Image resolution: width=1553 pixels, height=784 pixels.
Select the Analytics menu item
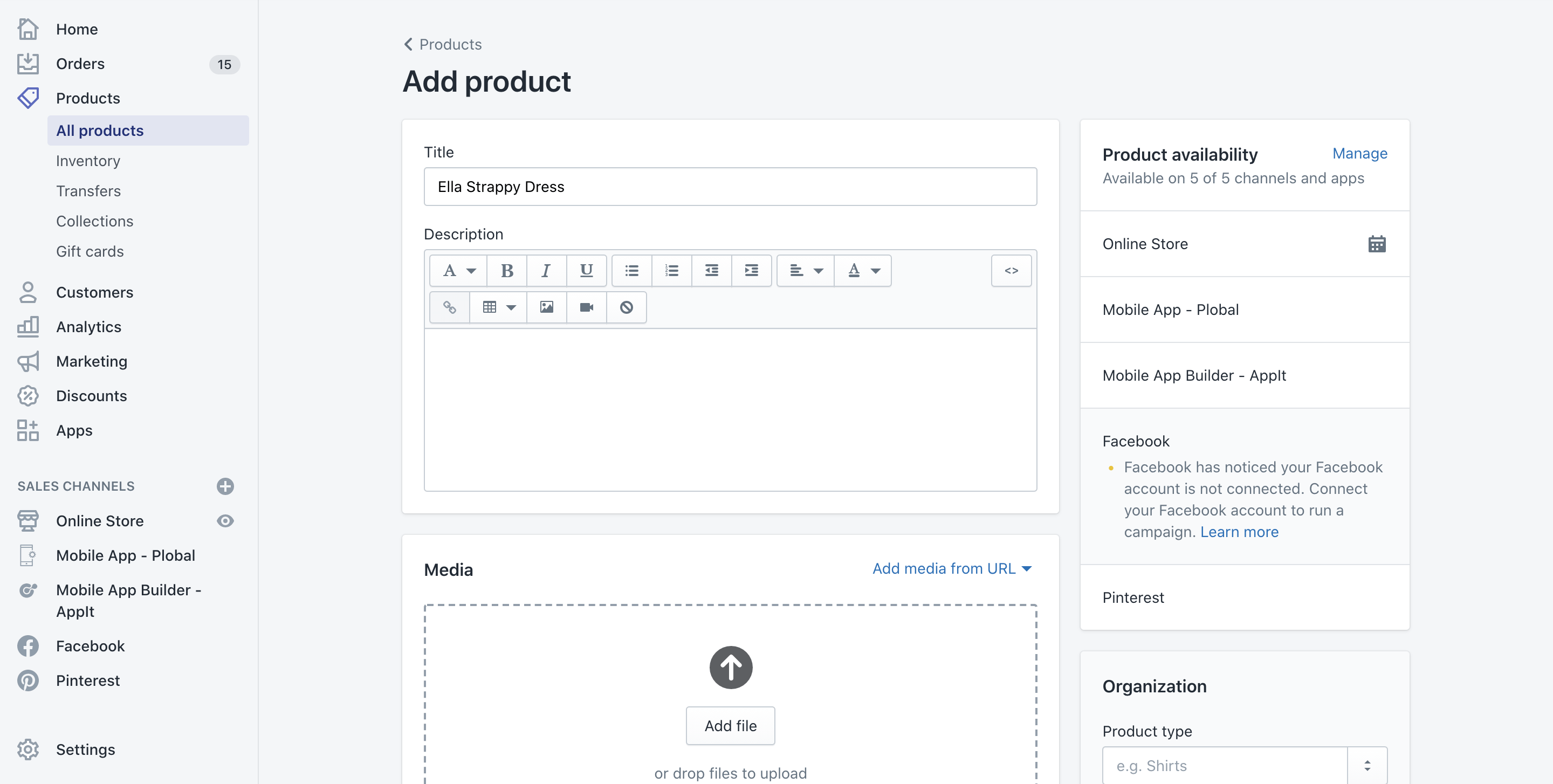pos(89,326)
